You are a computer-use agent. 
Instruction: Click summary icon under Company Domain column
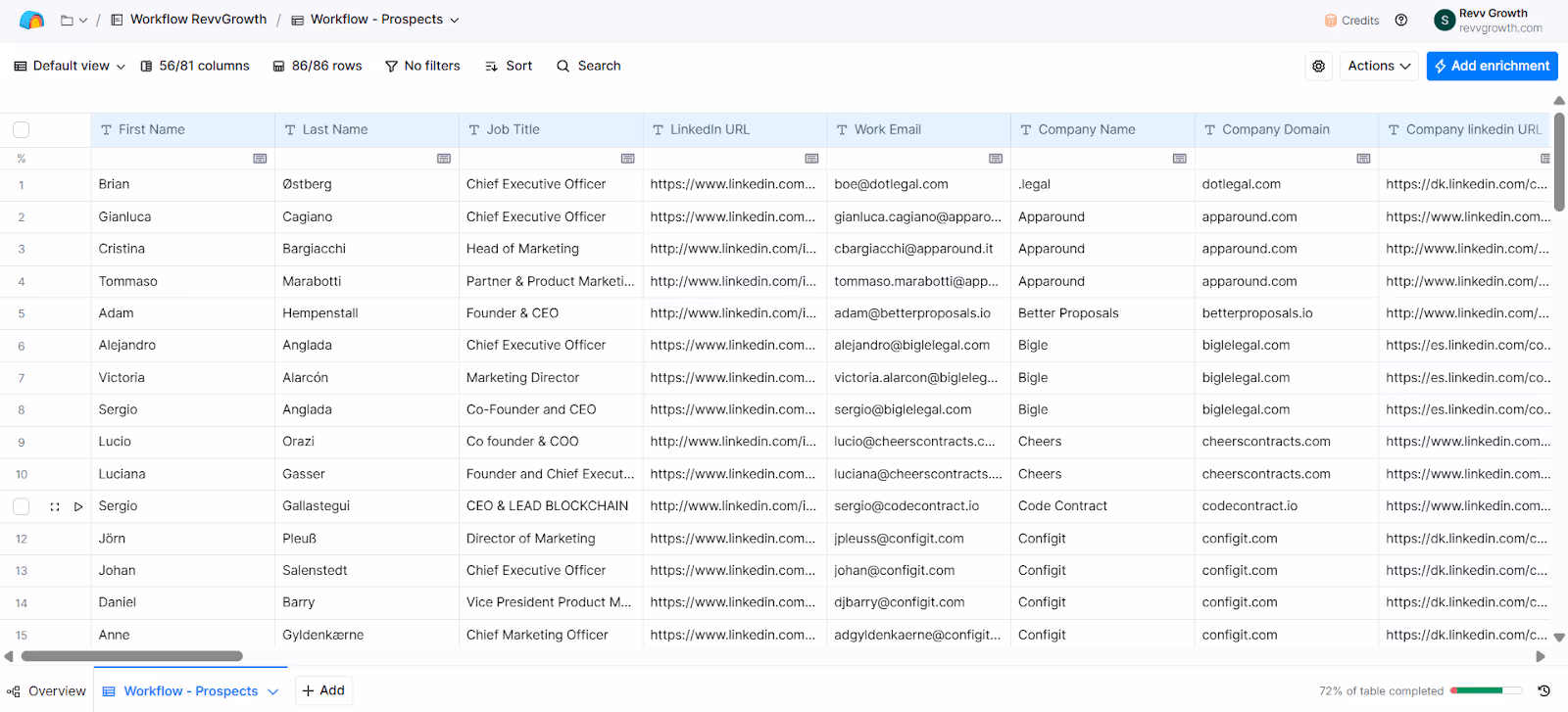point(1363,159)
